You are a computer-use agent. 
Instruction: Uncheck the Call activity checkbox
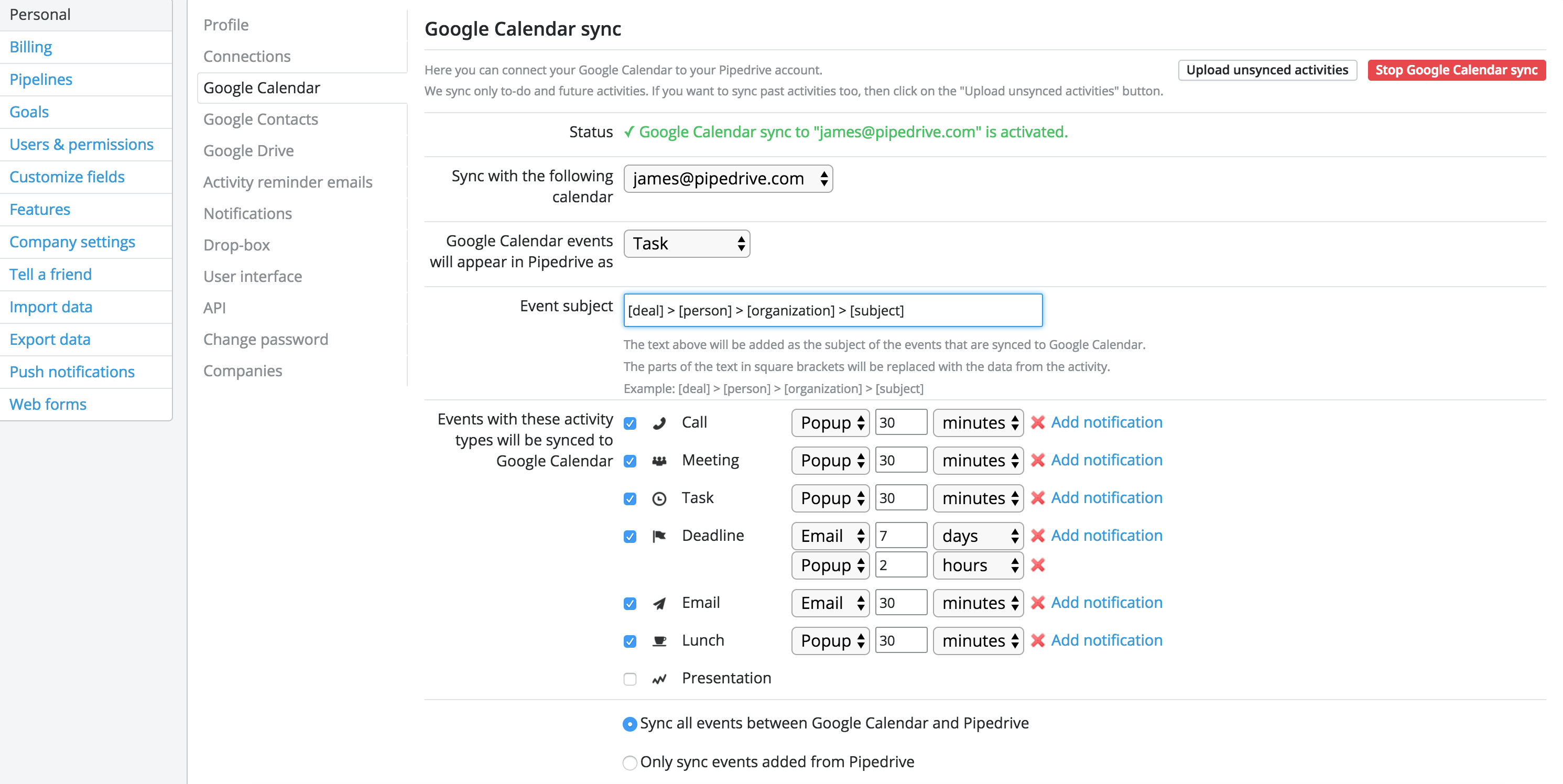tap(630, 423)
